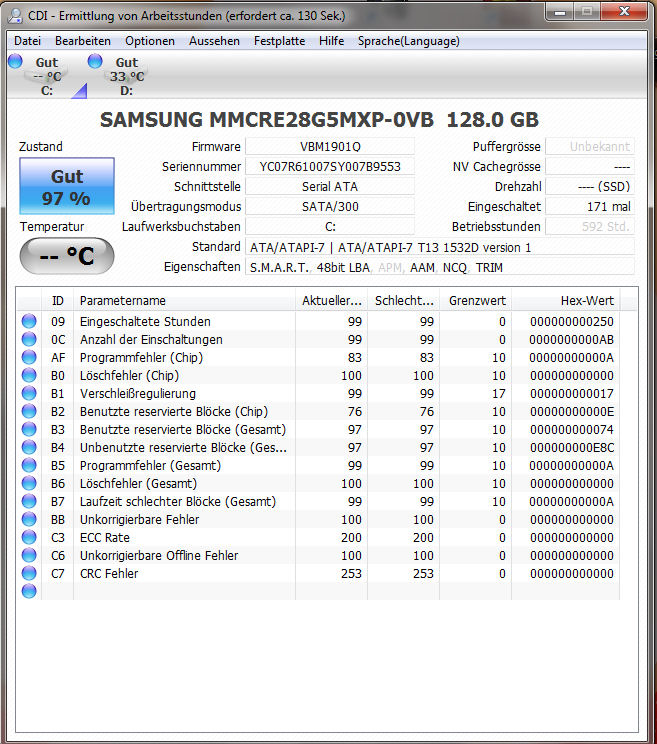The image size is (657, 744).
Task: Select the CRC Fehler parameter name
Action: [109, 574]
